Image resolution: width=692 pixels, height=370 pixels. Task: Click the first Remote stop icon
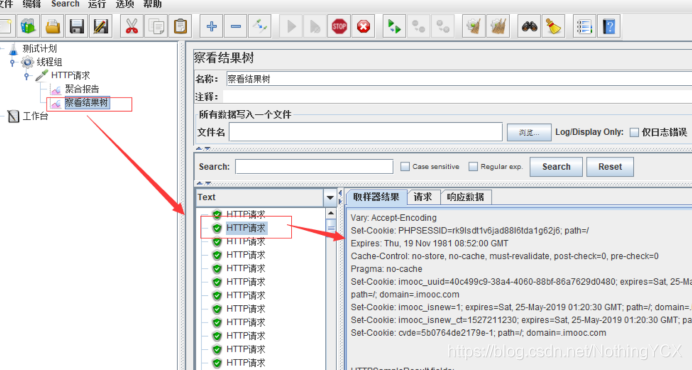tap(418, 26)
